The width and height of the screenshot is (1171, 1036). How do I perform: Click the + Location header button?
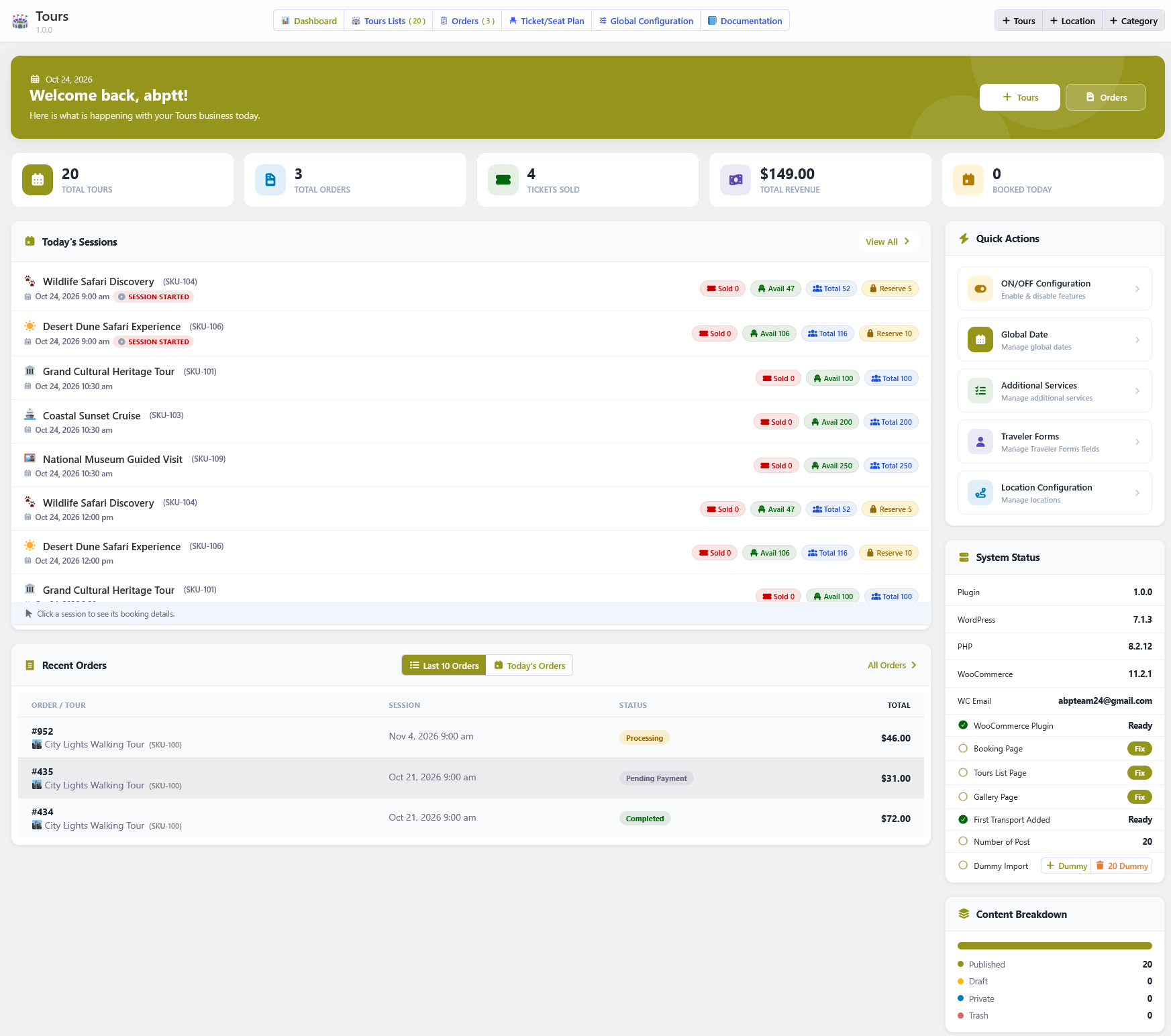click(x=1072, y=21)
